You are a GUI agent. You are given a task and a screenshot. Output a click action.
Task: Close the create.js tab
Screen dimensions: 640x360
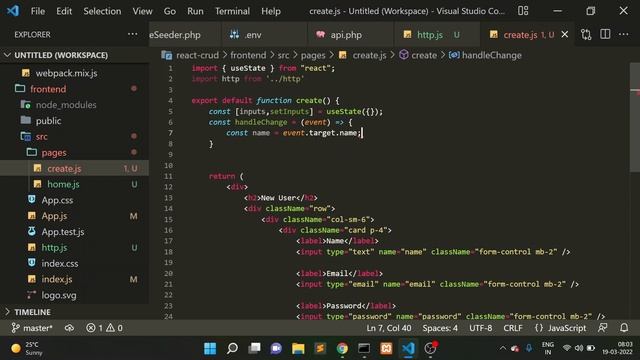point(564,35)
